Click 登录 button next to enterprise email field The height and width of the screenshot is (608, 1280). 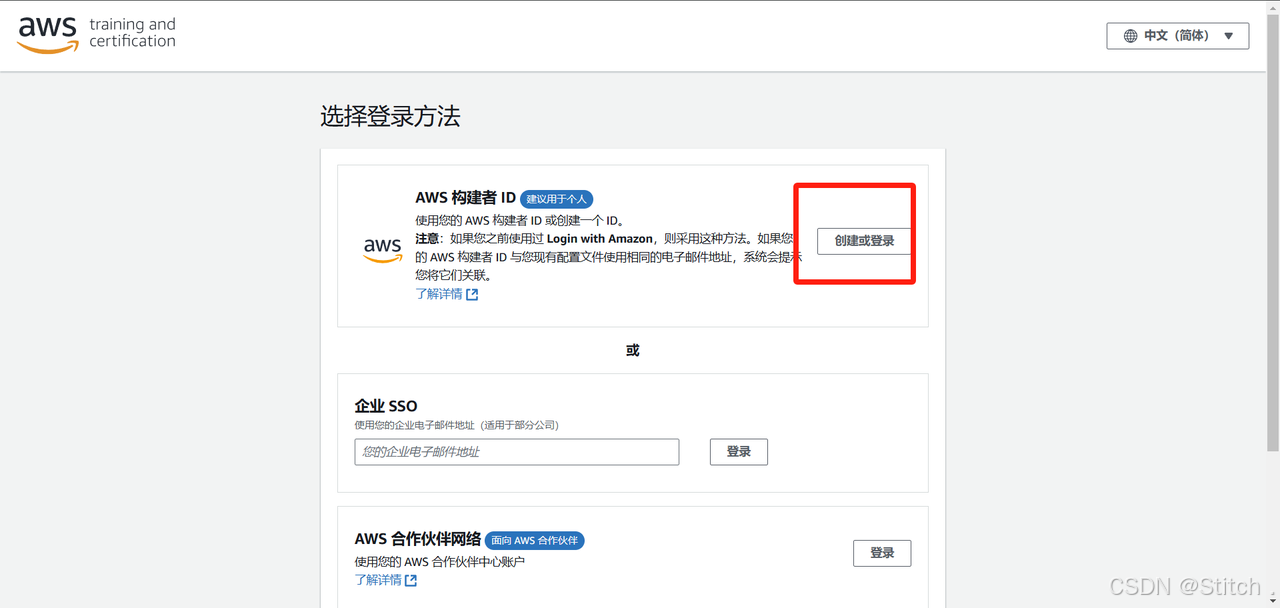(x=739, y=452)
